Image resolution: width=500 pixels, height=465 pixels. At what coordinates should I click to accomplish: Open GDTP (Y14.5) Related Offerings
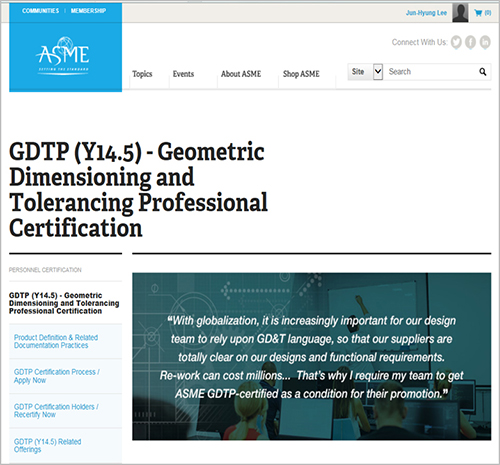coord(47,445)
